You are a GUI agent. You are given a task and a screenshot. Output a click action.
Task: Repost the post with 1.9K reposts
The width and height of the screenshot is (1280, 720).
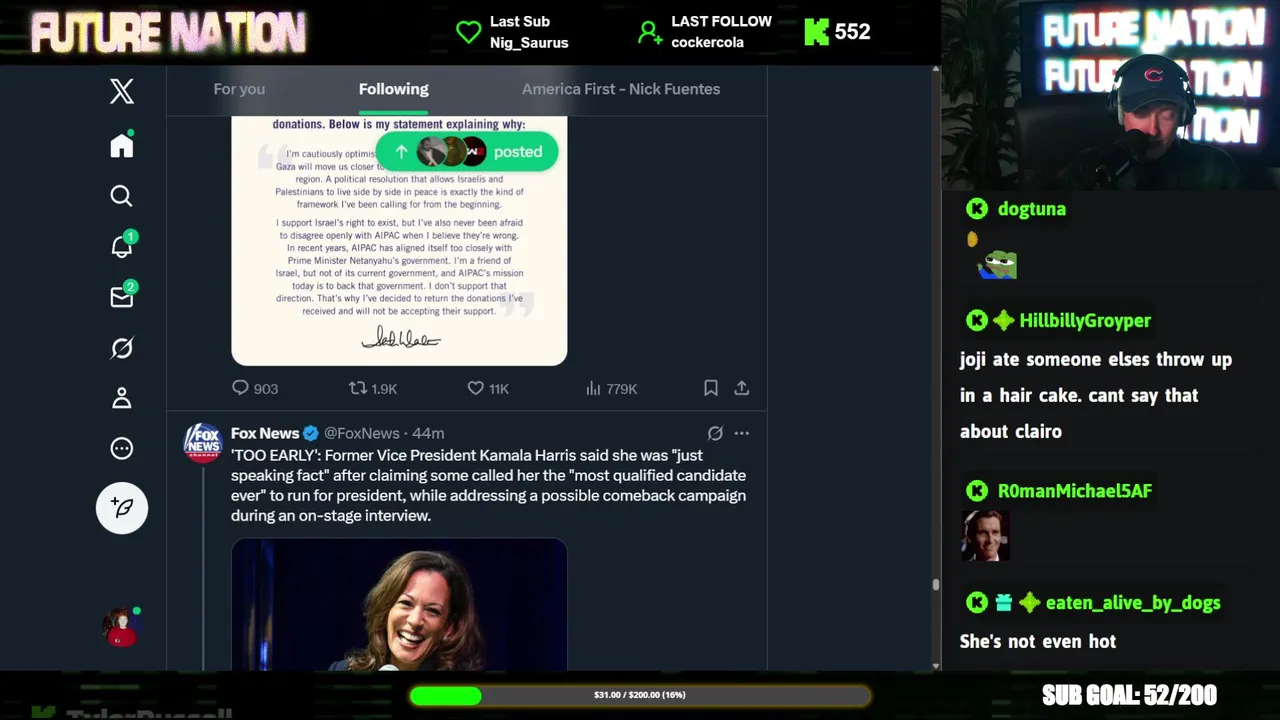coord(372,388)
